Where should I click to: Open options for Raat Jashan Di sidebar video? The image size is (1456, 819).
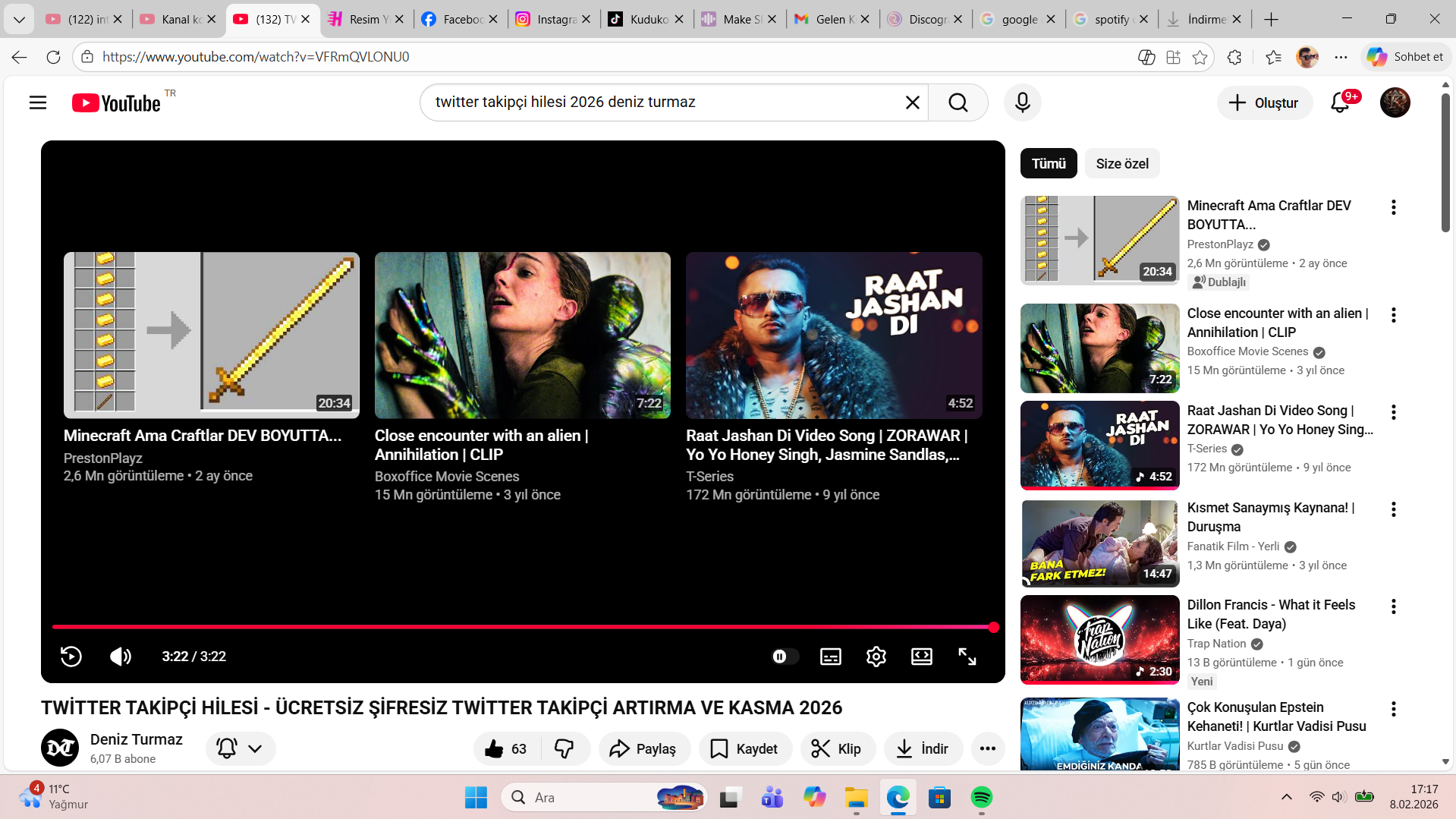tap(1394, 412)
